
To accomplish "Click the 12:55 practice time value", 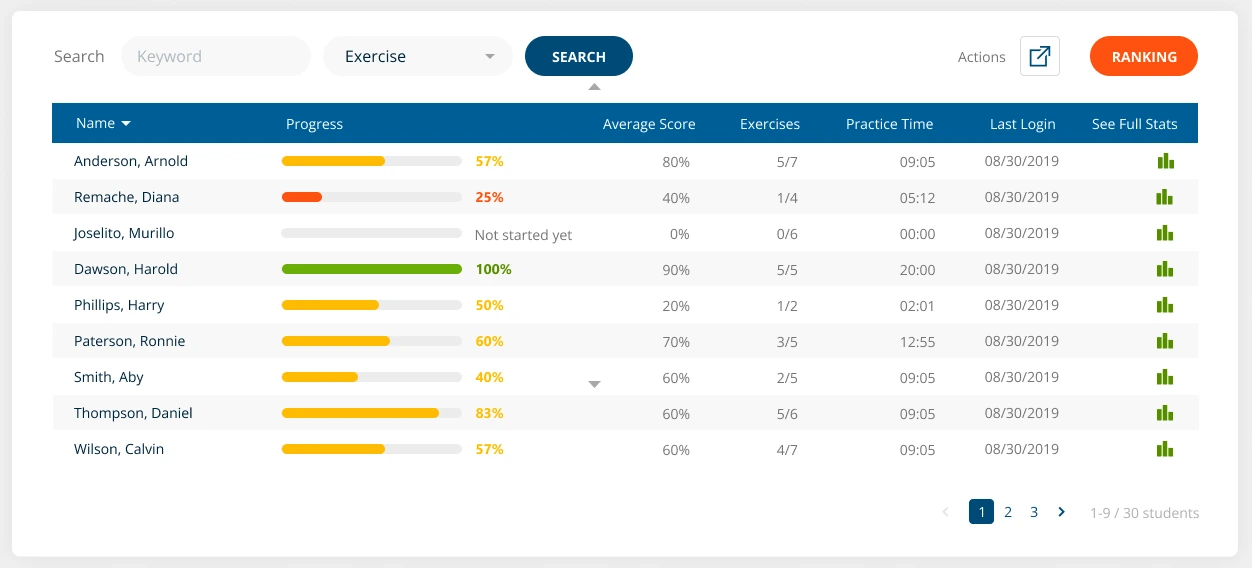I will point(917,342).
